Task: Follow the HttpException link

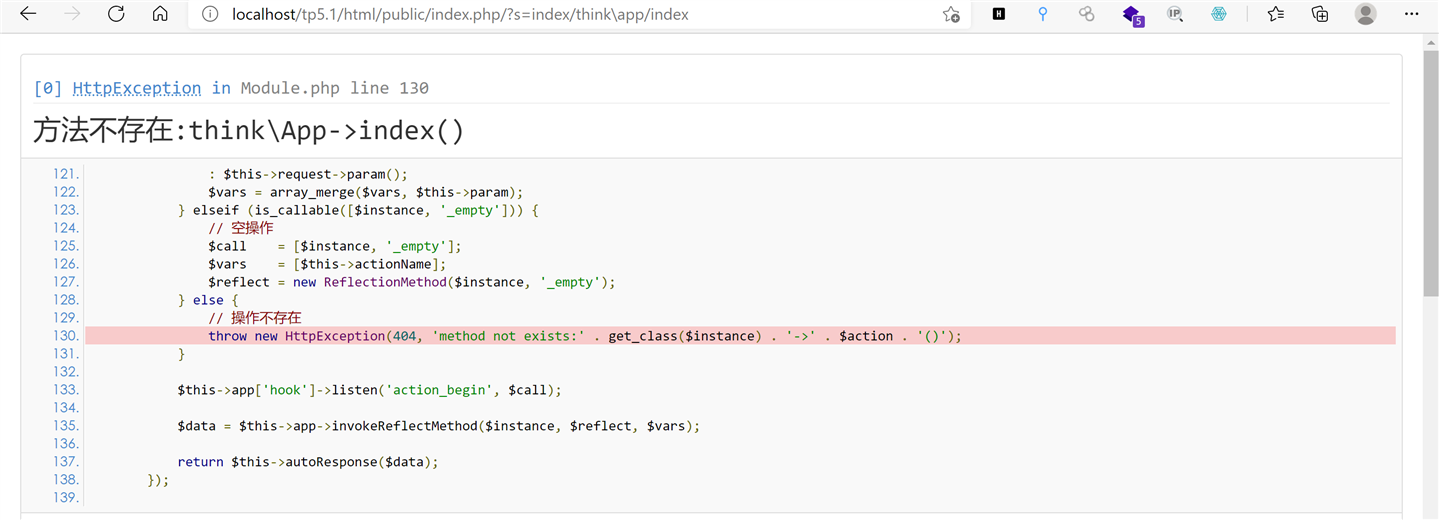Action: [137, 88]
